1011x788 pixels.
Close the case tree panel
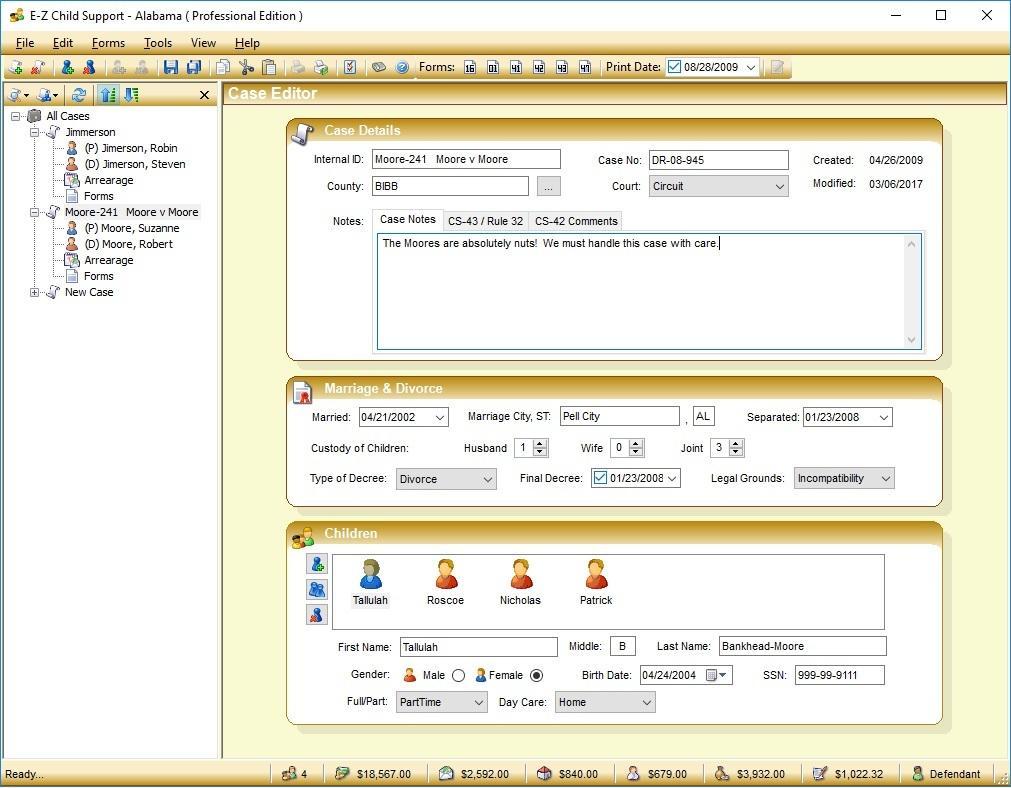[204, 95]
